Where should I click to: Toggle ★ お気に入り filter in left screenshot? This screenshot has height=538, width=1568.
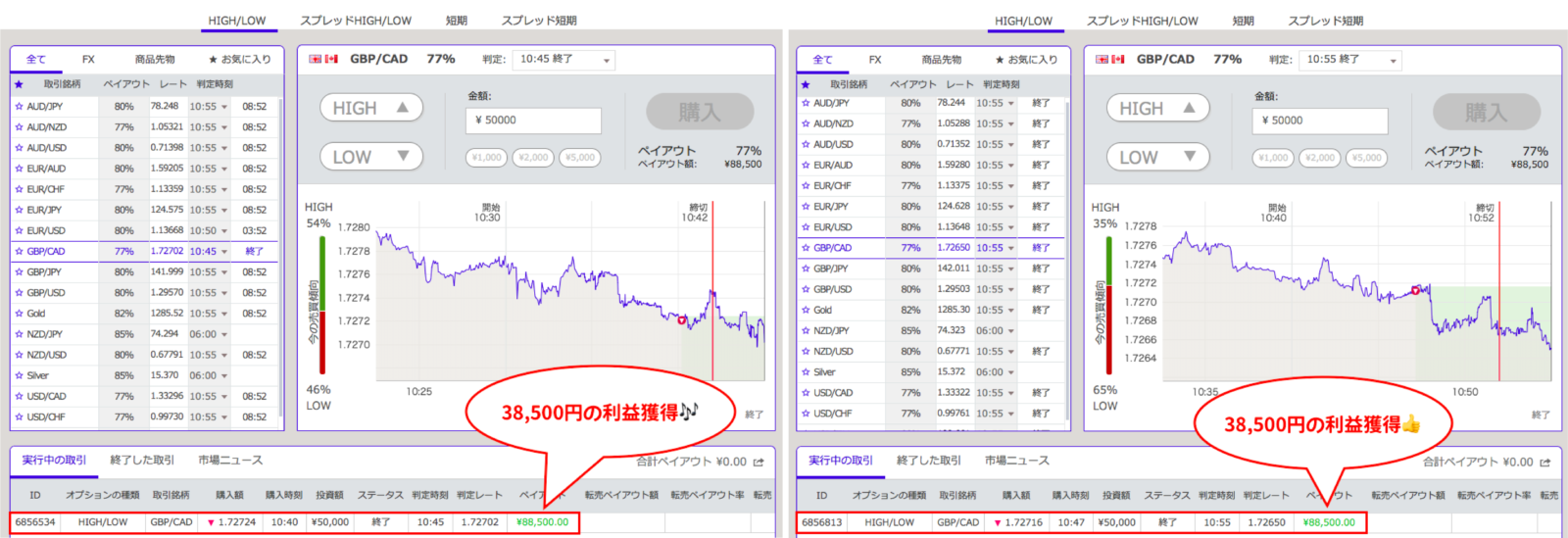tap(239, 60)
